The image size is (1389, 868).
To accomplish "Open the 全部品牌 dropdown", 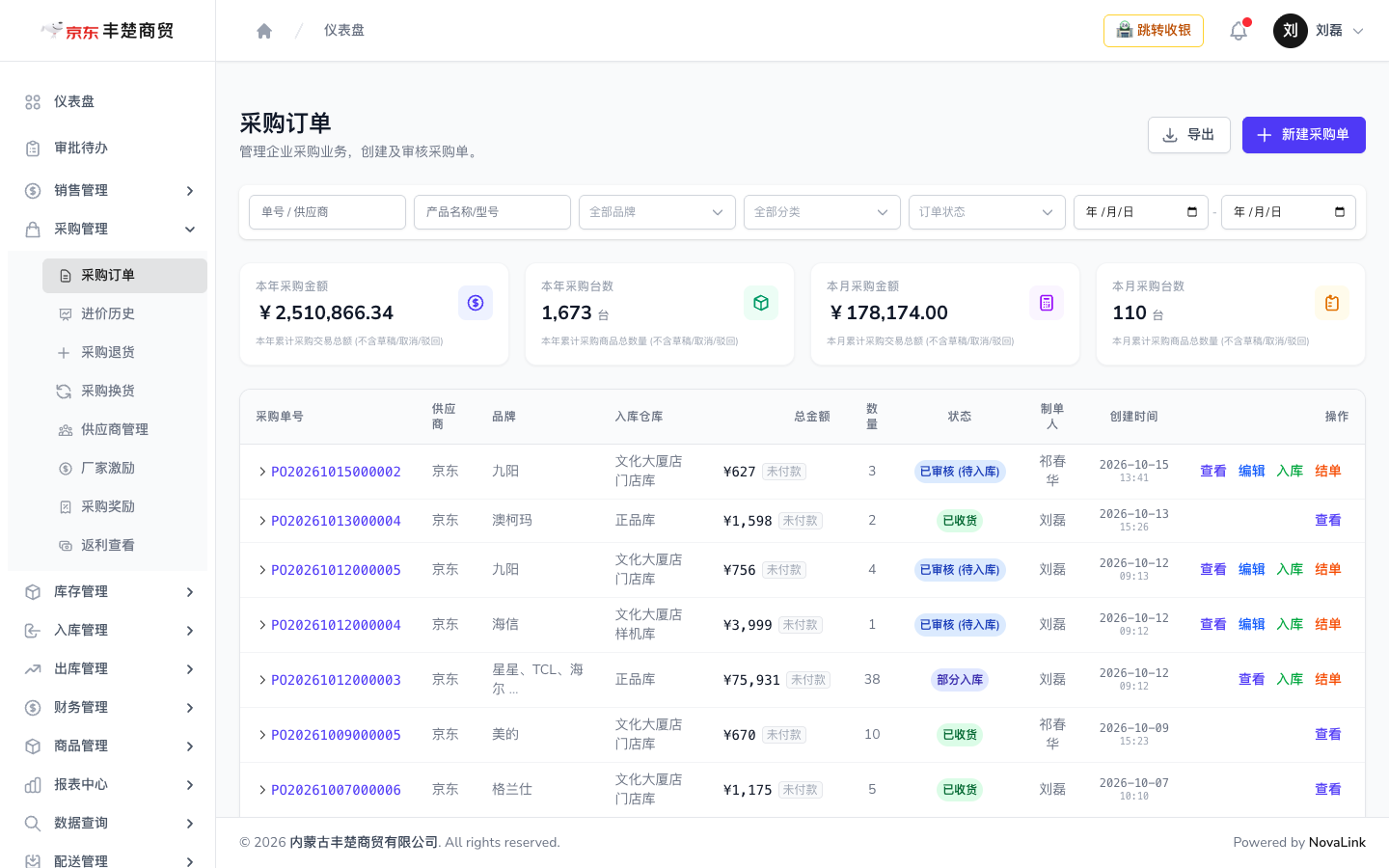I will coord(657,212).
